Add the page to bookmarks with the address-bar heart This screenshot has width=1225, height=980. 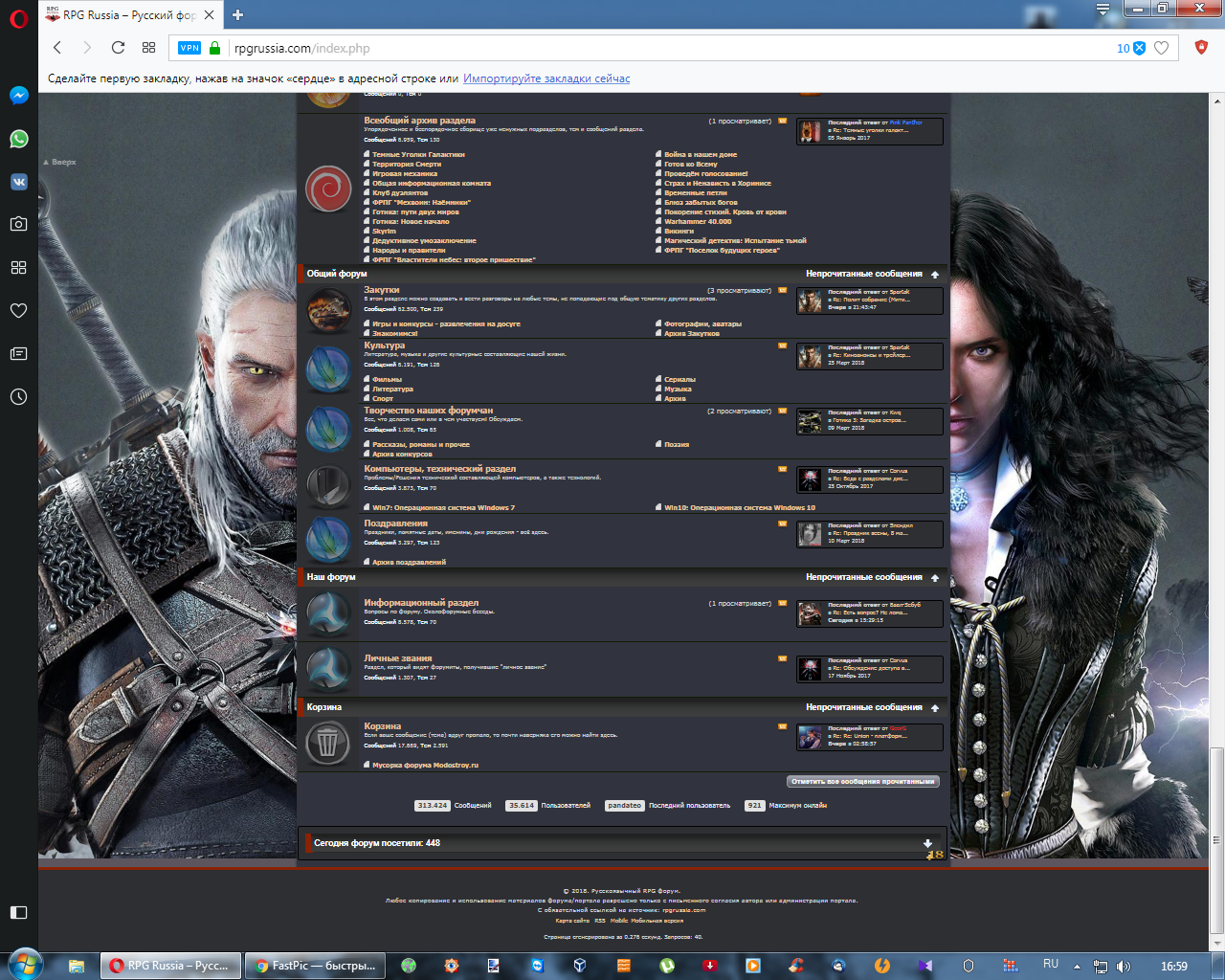(x=1161, y=48)
